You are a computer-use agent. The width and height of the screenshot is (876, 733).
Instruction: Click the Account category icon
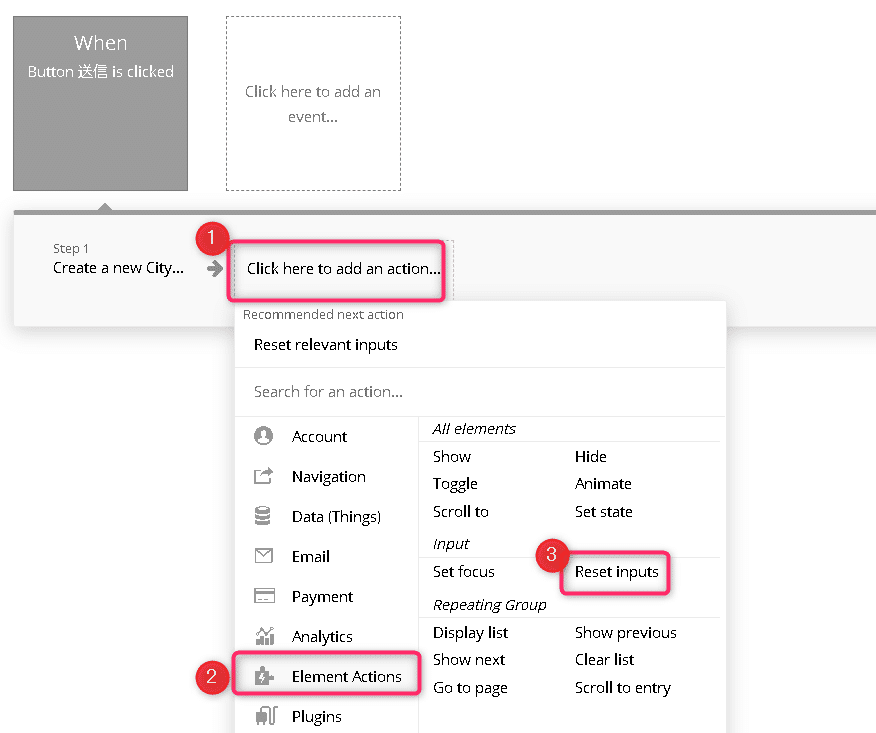pos(263,436)
